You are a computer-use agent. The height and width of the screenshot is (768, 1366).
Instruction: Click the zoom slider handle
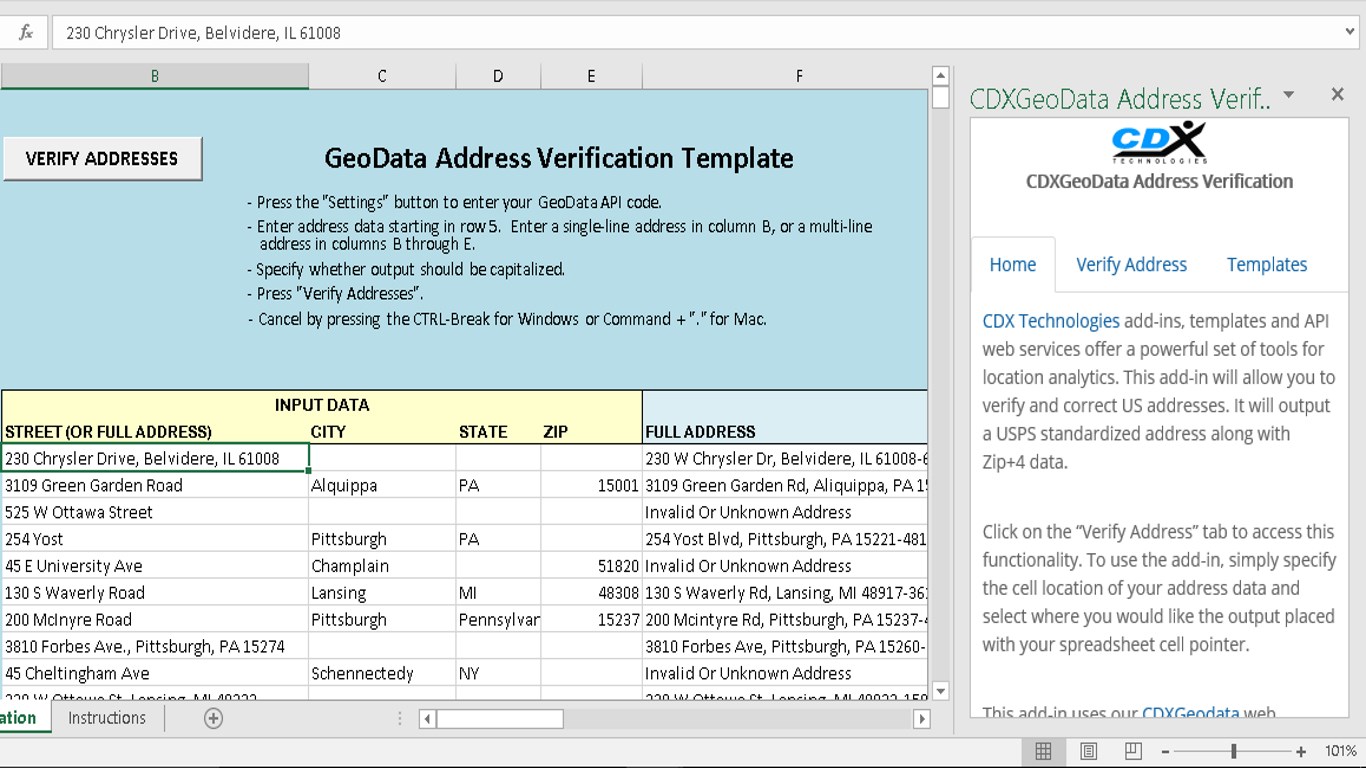tap(1234, 752)
